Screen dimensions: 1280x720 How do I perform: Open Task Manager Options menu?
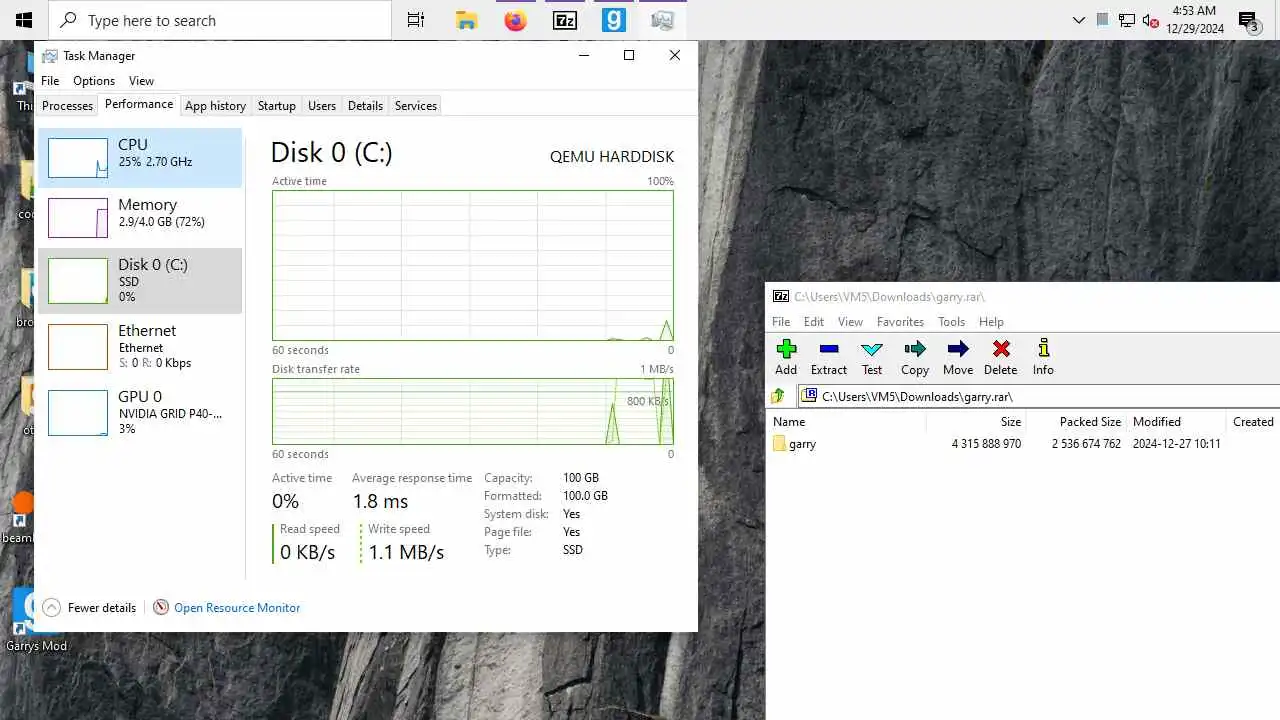(94, 81)
